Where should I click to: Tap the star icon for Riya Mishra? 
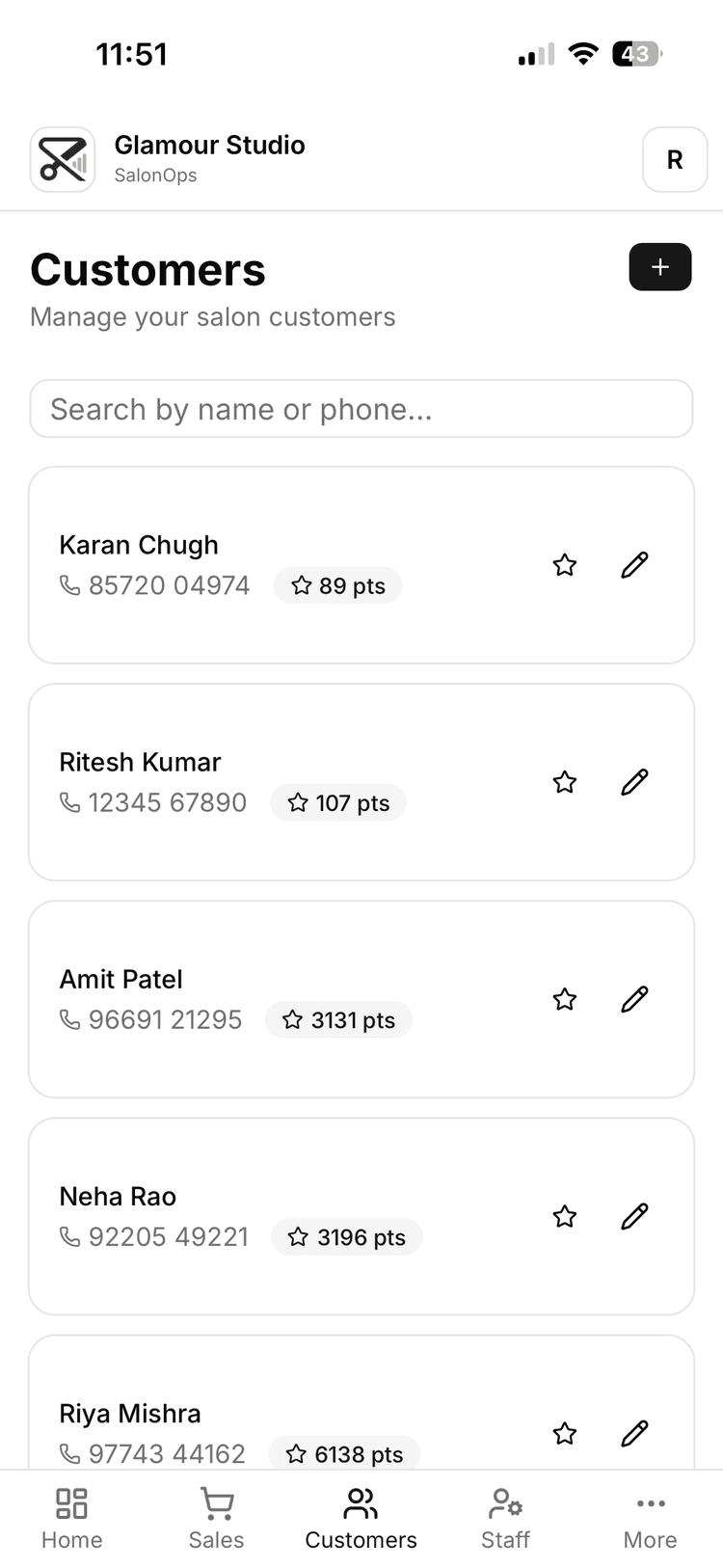[565, 1434]
